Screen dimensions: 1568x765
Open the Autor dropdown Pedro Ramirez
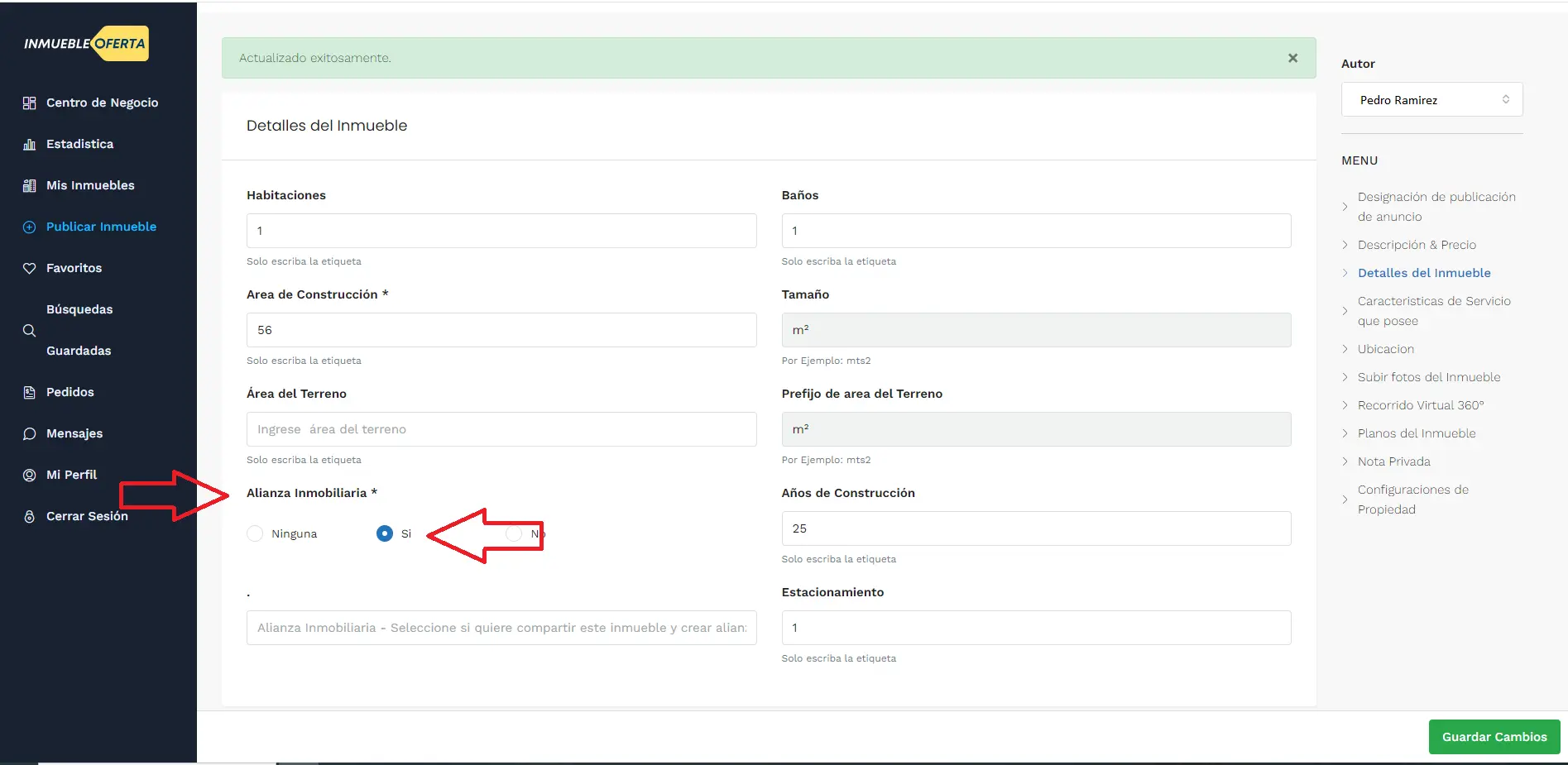[x=1431, y=99]
